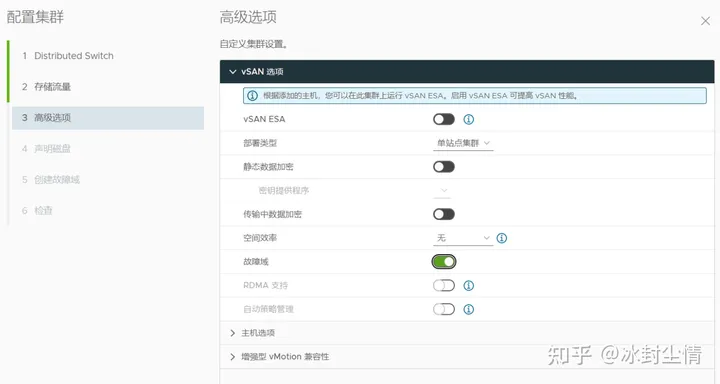Expand the 增强型 vMotion 兼容性 section
The image size is (720, 384).
click(467, 357)
